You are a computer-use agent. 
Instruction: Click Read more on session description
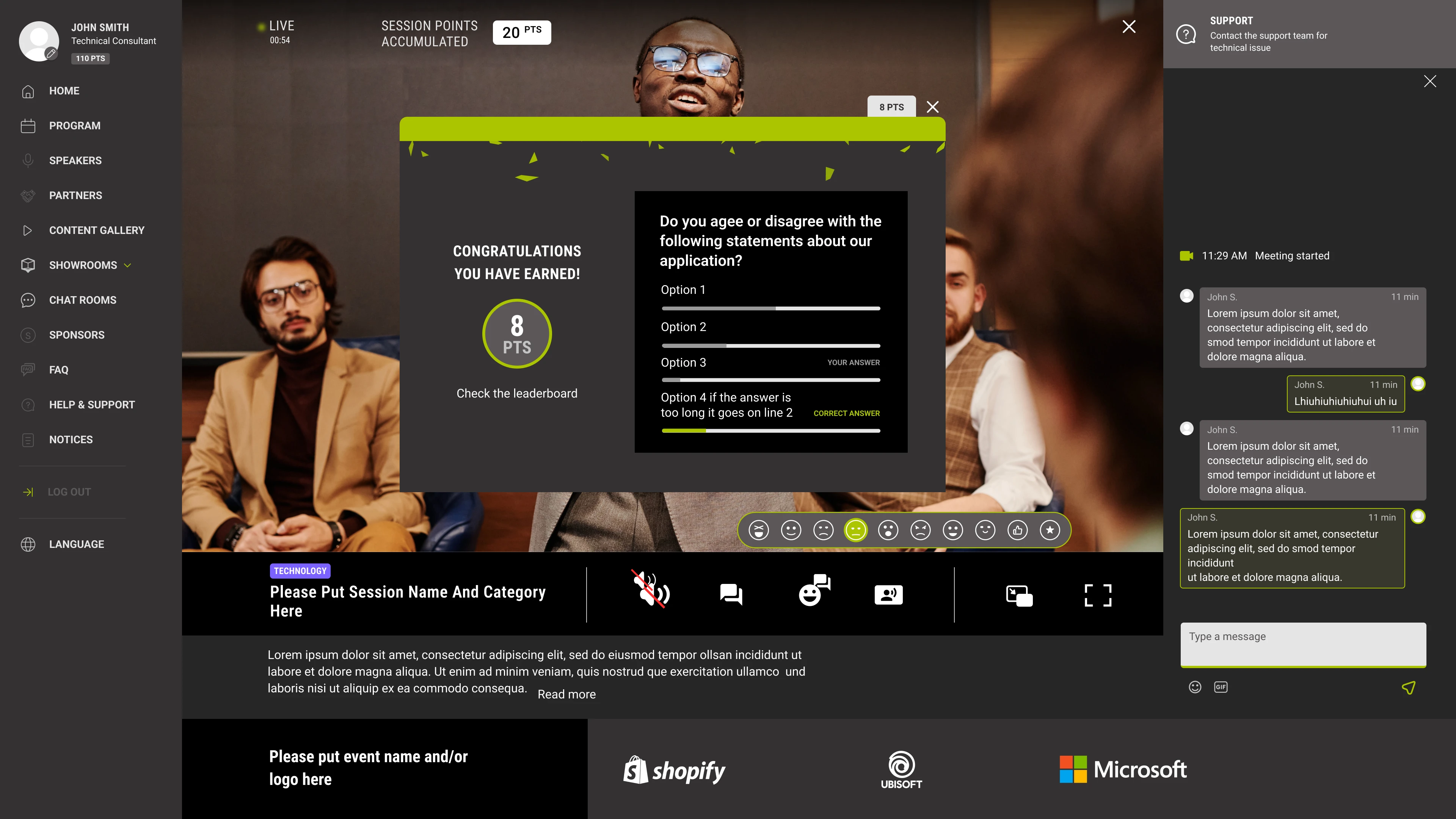point(566,695)
